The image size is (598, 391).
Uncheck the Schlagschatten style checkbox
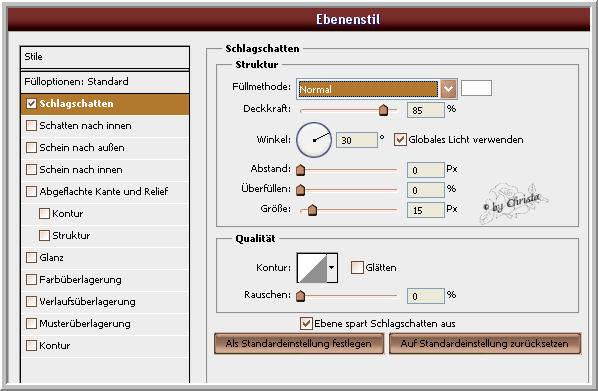pos(31,103)
